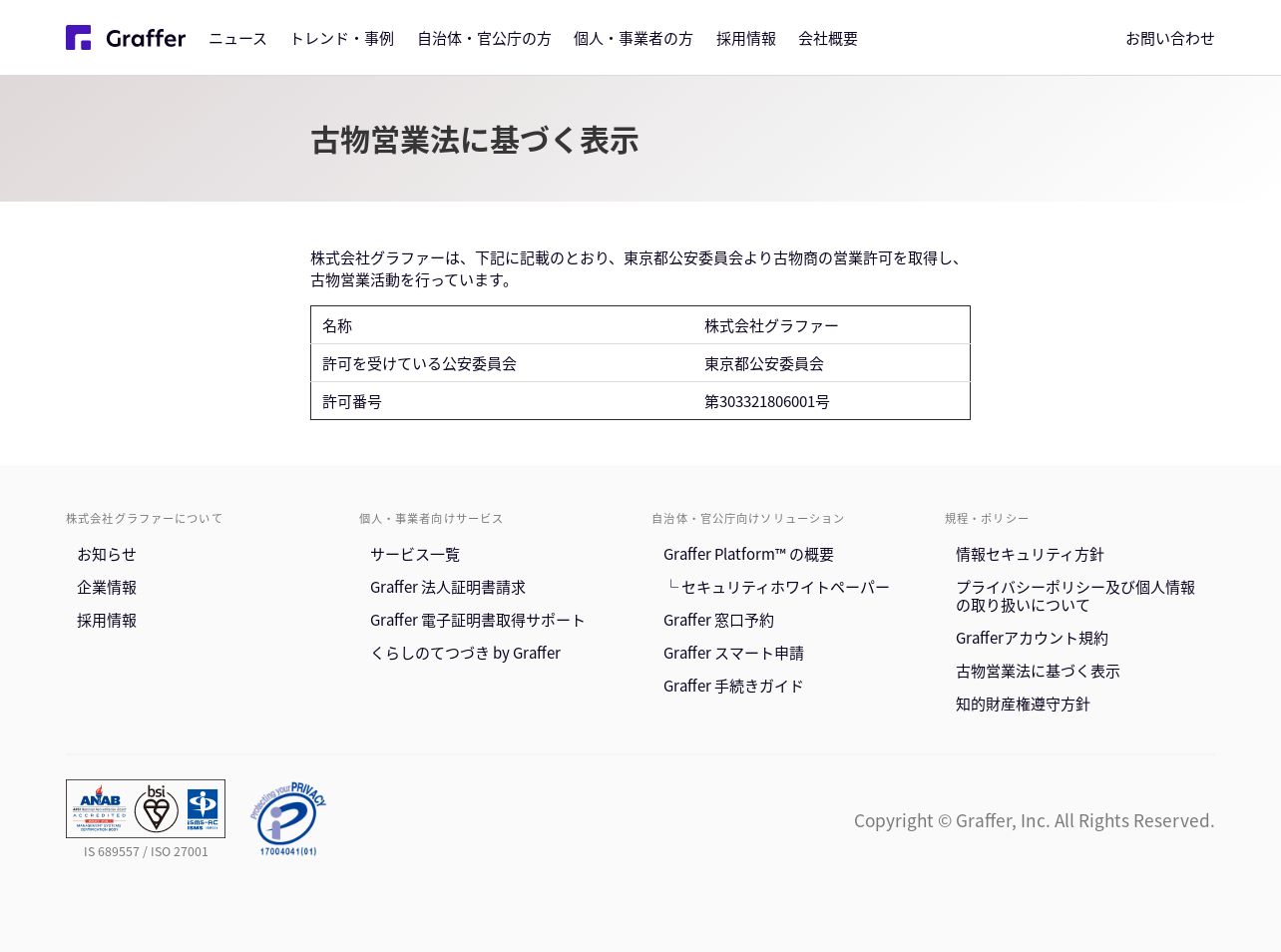Image resolution: width=1281 pixels, height=952 pixels.
Task: Click the intro paragraph starting 株式会社グラファーは
Action: [x=639, y=268]
